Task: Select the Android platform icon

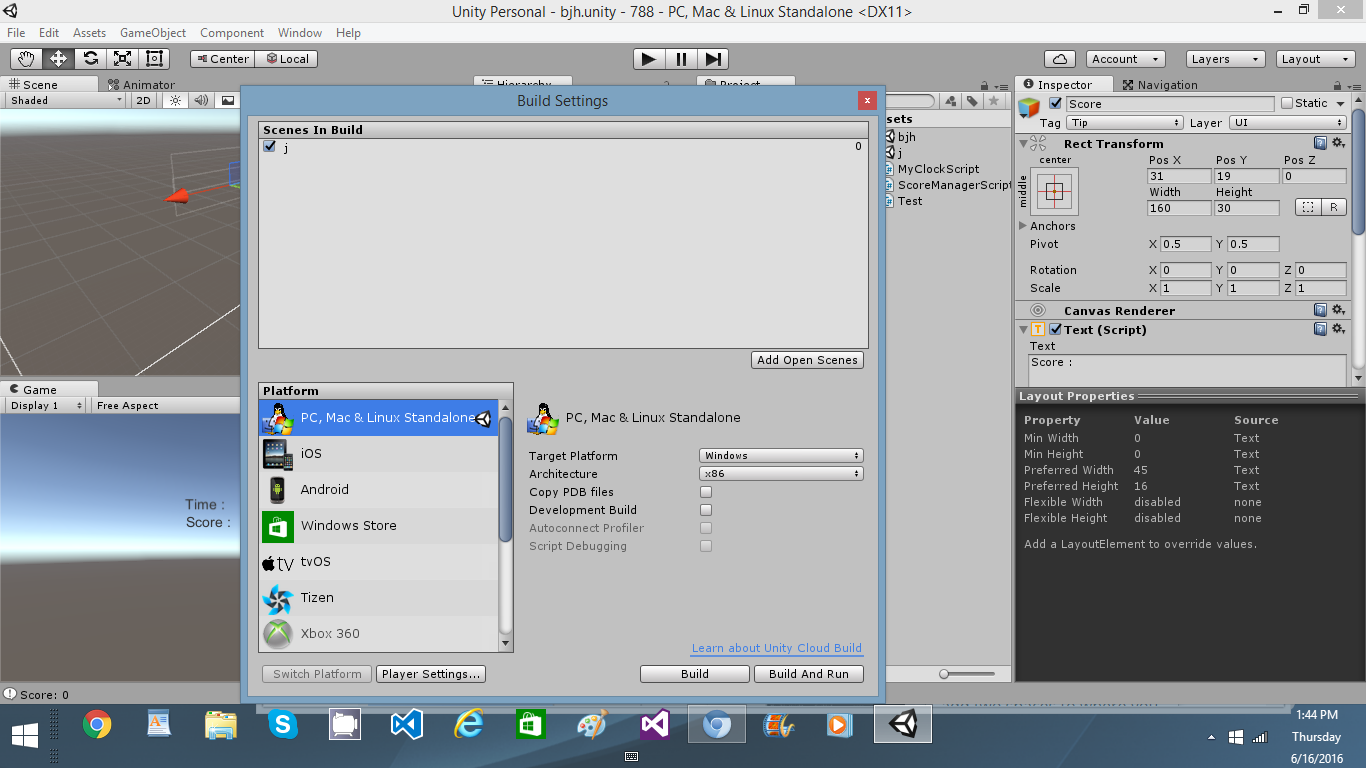Action: (x=277, y=490)
